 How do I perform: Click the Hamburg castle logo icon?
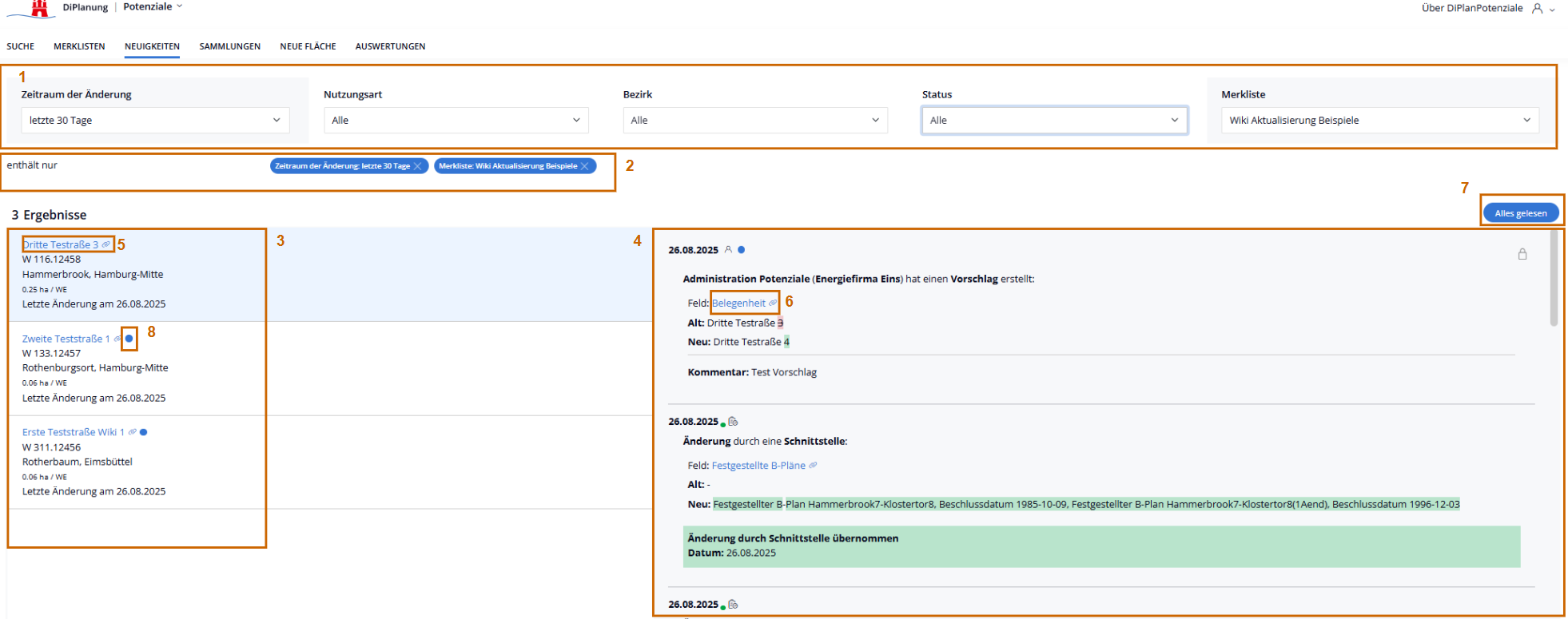pos(39,9)
